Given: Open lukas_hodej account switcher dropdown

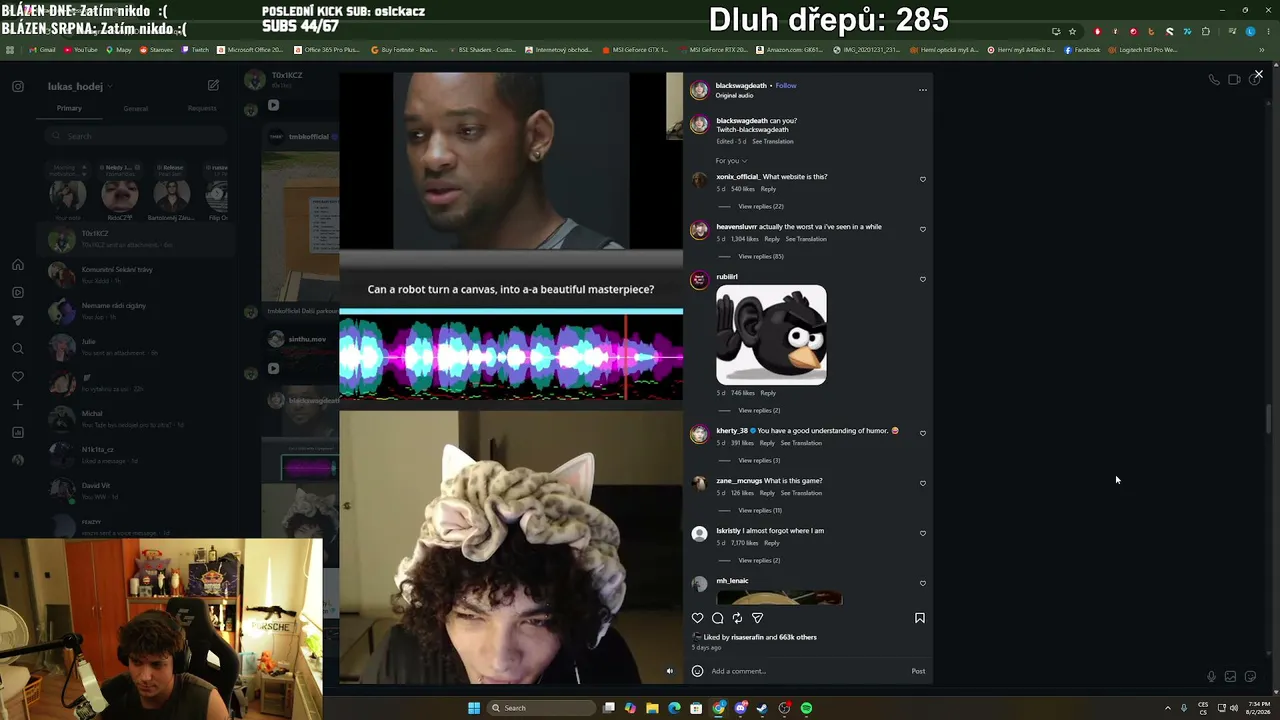Looking at the screenshot, I should (x=80, y=87).
